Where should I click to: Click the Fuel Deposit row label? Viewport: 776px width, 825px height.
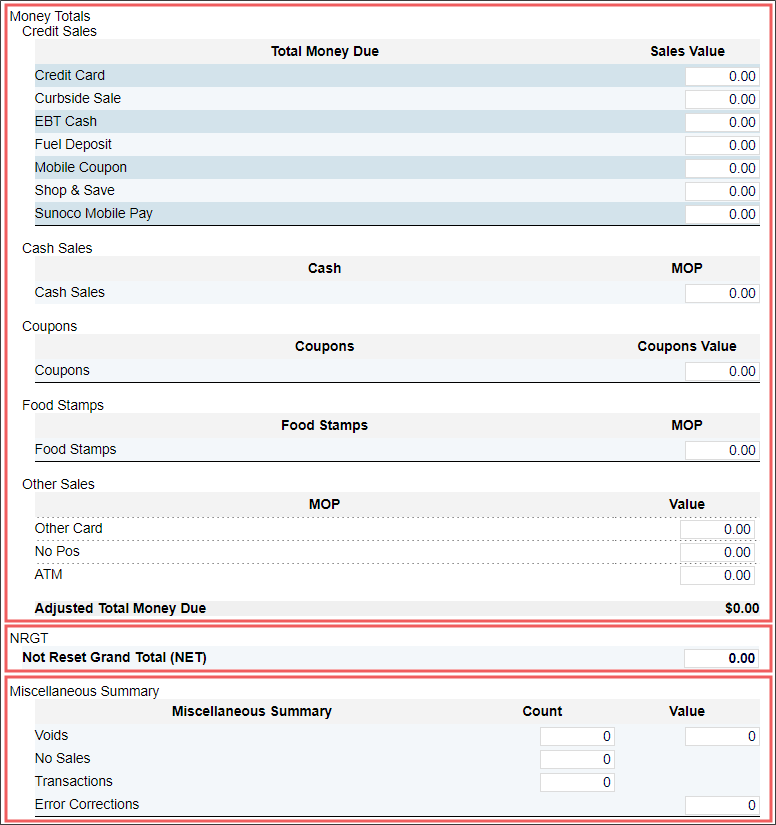tap(73, 145)
